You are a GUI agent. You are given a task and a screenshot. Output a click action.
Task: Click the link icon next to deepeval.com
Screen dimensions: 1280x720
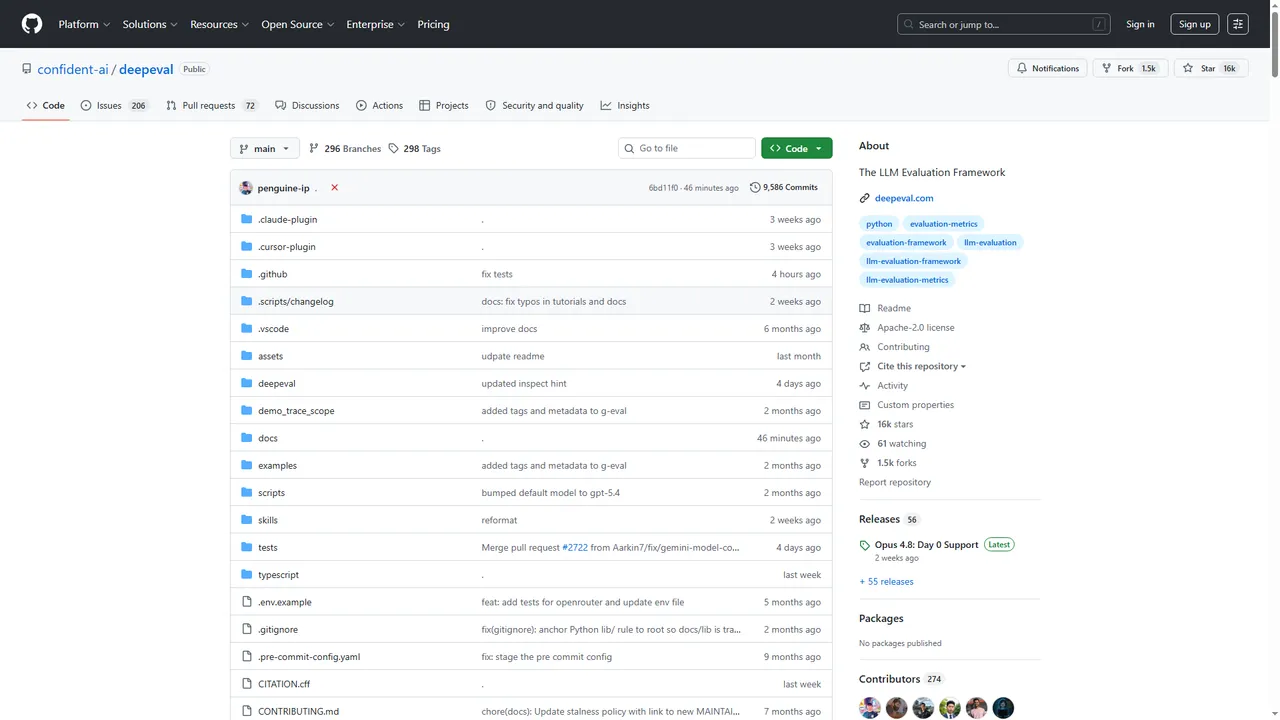click(865, 198)
